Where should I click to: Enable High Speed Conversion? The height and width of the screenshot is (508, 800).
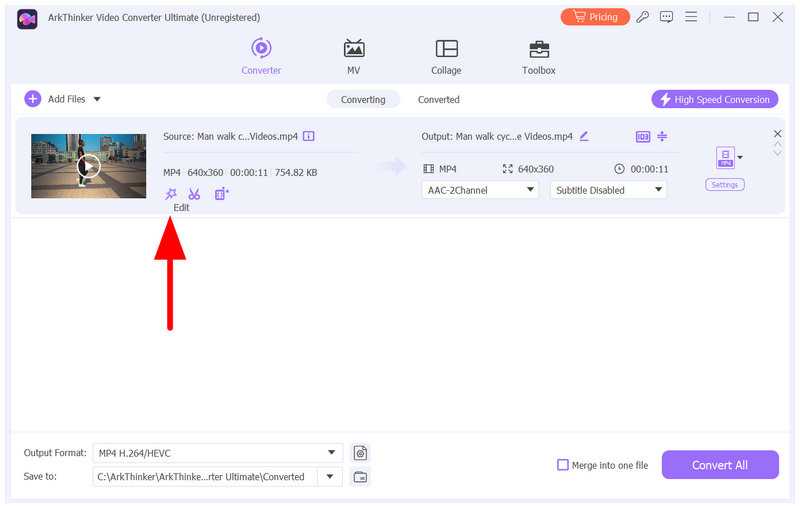point(714,99)
